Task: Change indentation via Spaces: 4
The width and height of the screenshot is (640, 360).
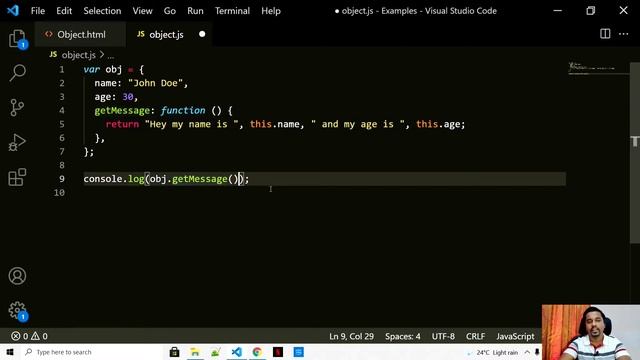Action: 402,336
